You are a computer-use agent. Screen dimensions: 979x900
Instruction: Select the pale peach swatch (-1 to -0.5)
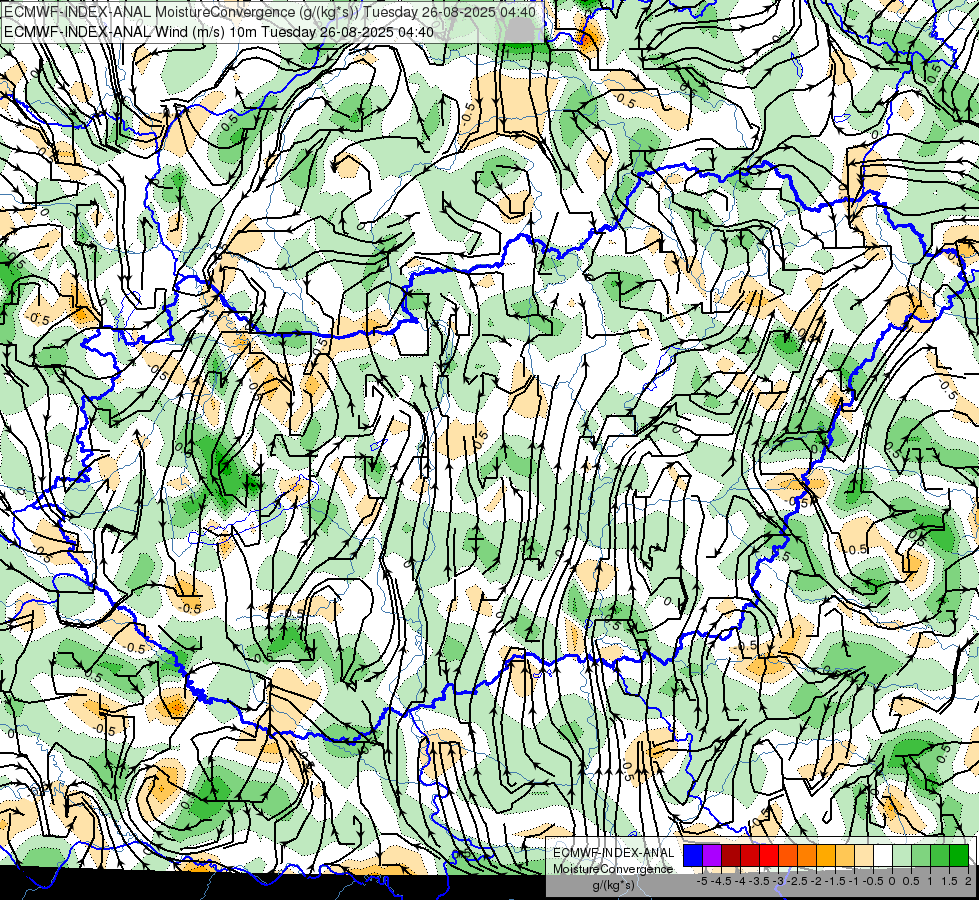pyautogui.click(x=864, y=855)
